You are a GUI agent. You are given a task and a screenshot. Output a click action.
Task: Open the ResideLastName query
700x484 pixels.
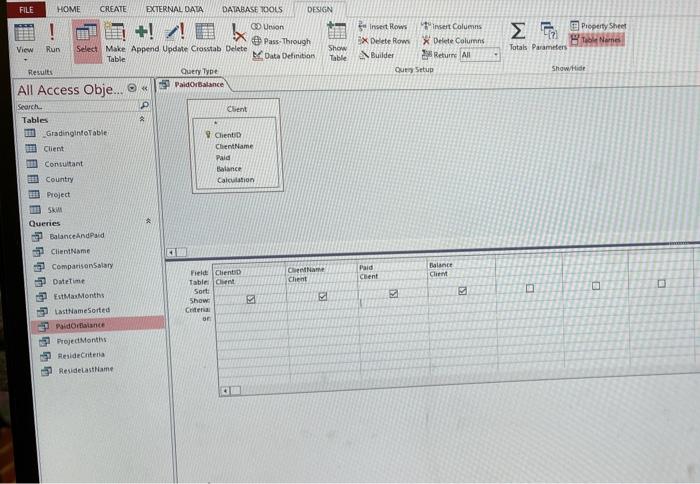pyautogui.click(x=79, y=370)
